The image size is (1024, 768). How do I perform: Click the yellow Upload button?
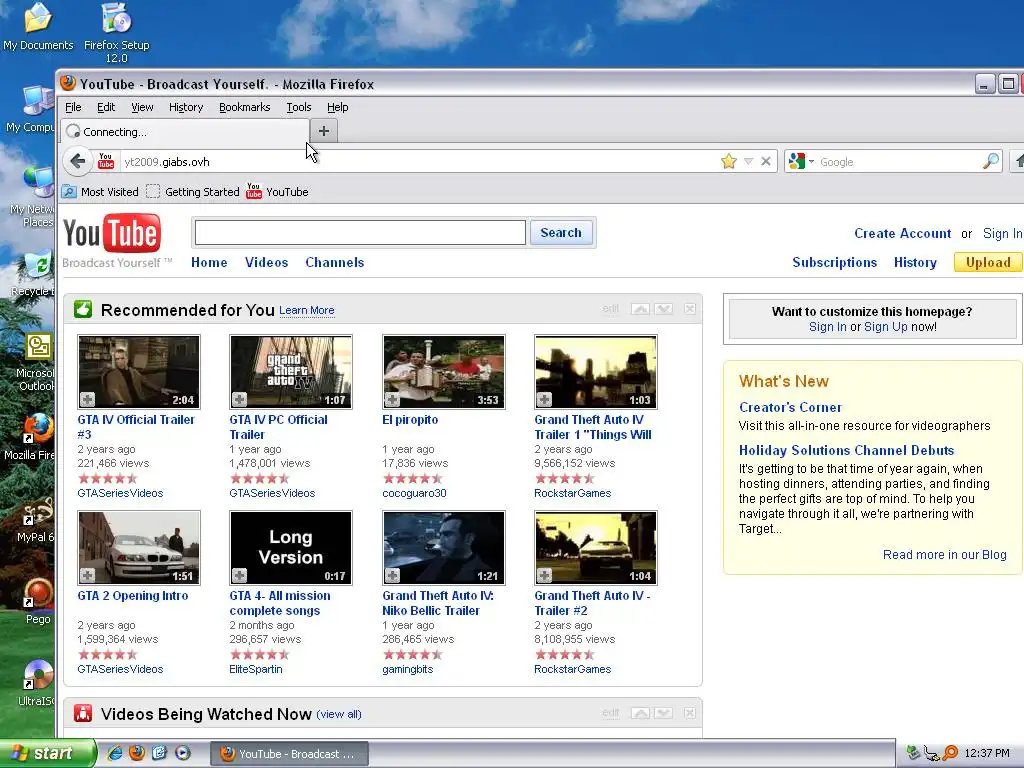pos(987,263)
